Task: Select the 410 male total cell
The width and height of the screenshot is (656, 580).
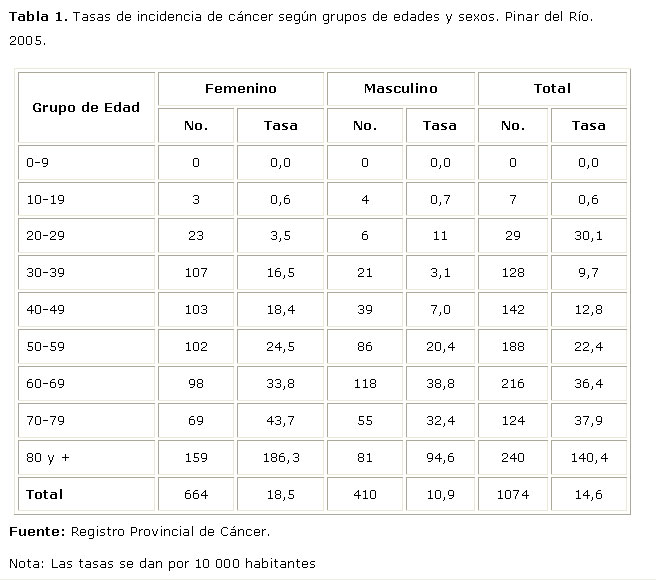Action: [x=365, y=494]
